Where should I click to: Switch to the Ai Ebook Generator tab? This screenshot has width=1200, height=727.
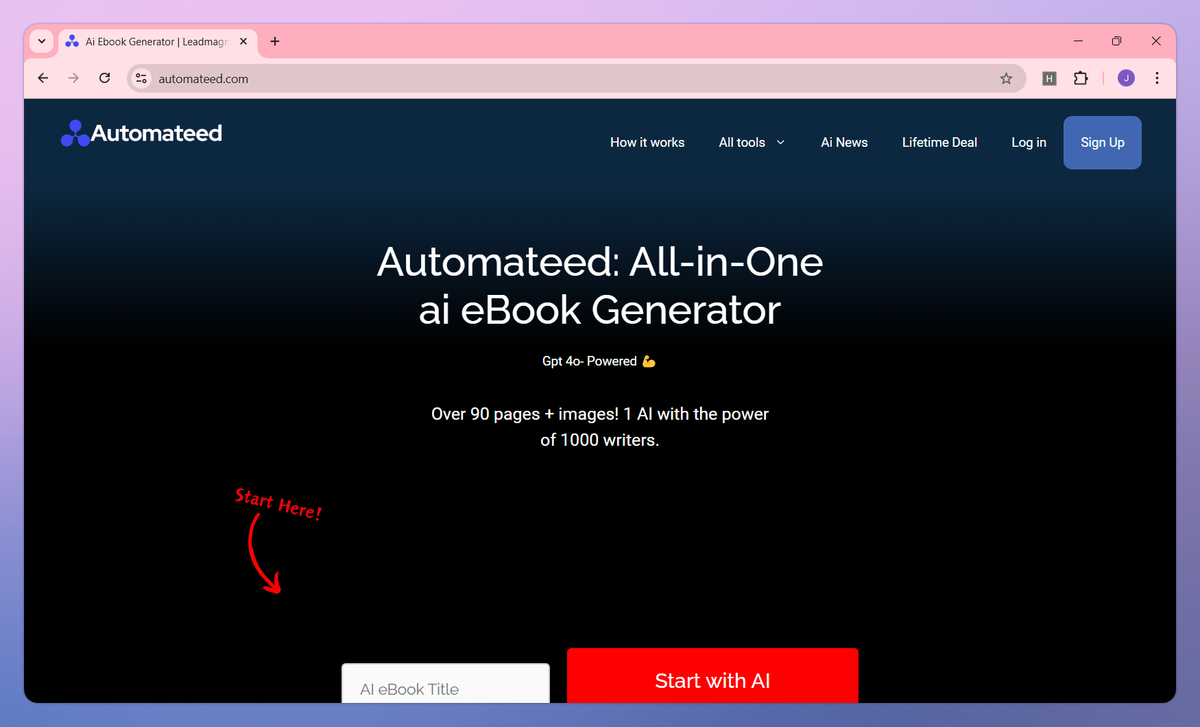(x=150, y=41)
